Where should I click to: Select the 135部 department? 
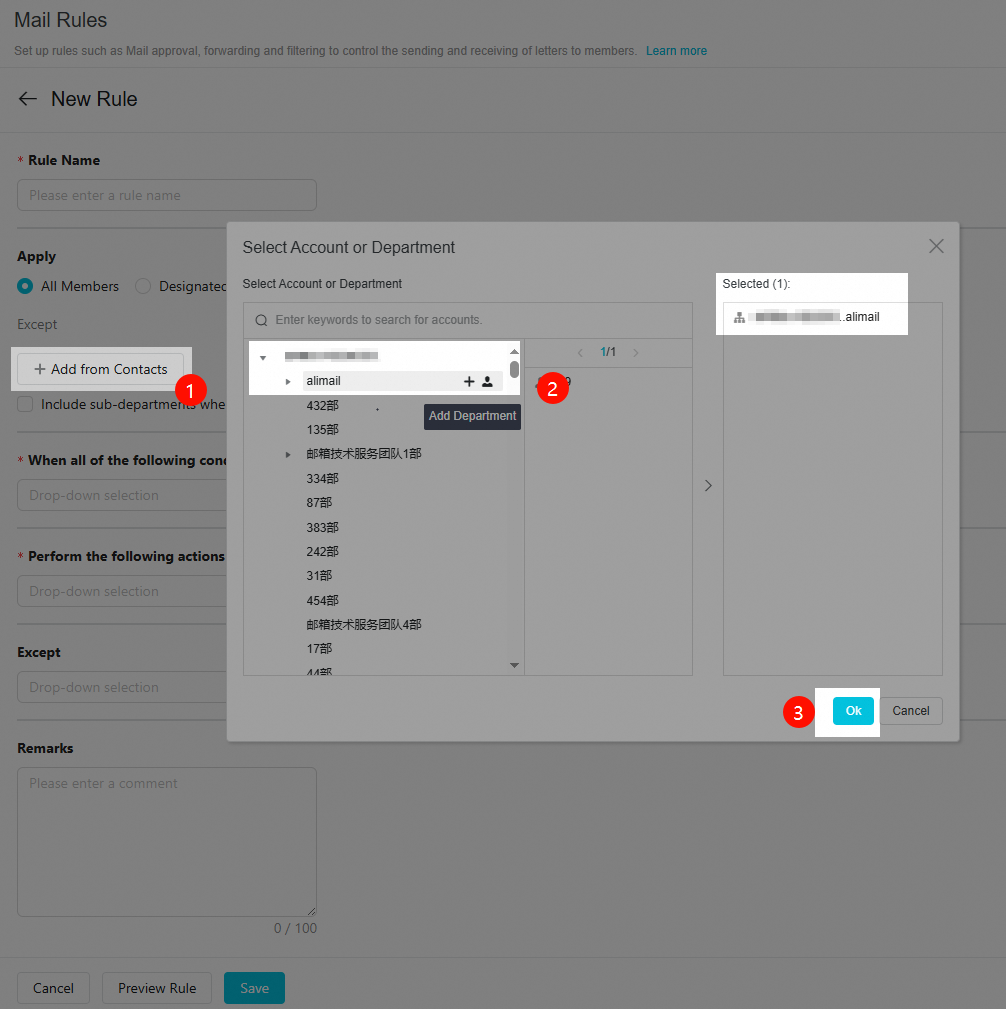[322, 430]
